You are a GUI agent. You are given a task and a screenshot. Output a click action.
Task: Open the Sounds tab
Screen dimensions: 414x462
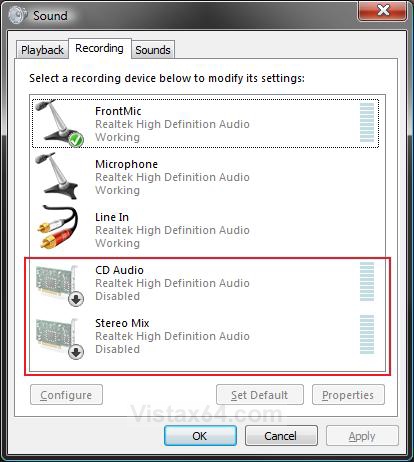(153, 50)
